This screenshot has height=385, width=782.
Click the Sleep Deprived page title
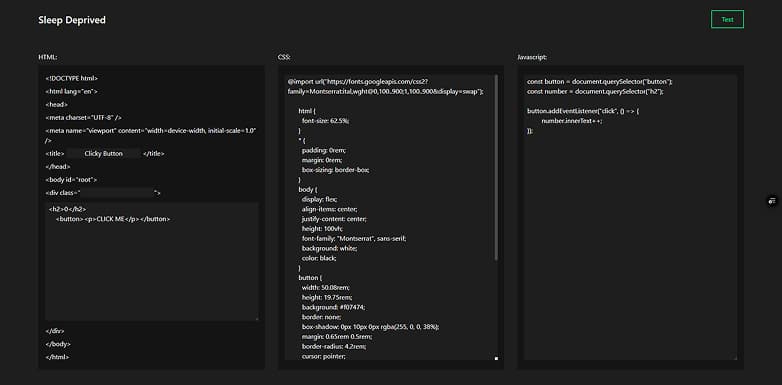(72, 20)
